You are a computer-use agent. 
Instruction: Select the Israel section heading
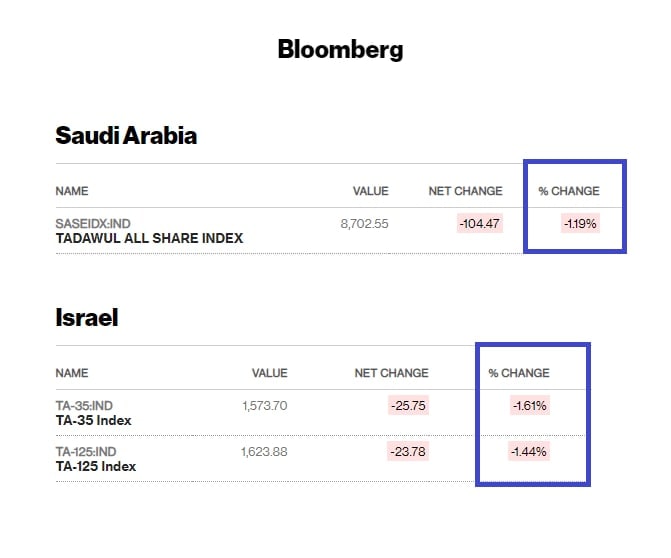pyautogui.click(x=86, y=318)
